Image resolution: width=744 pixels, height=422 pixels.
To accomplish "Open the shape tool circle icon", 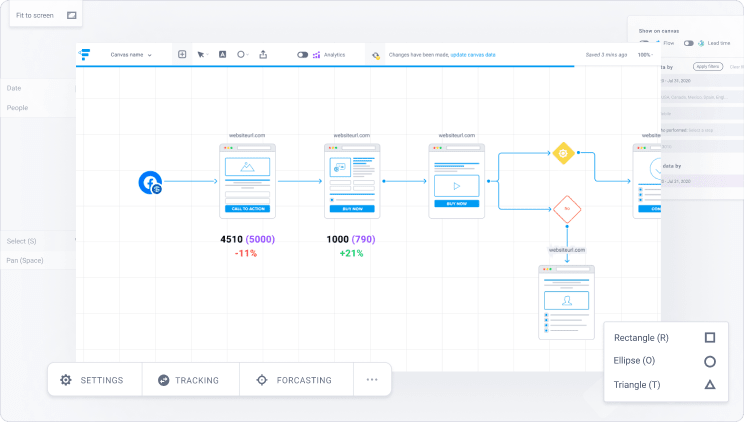I will point(242,55).
